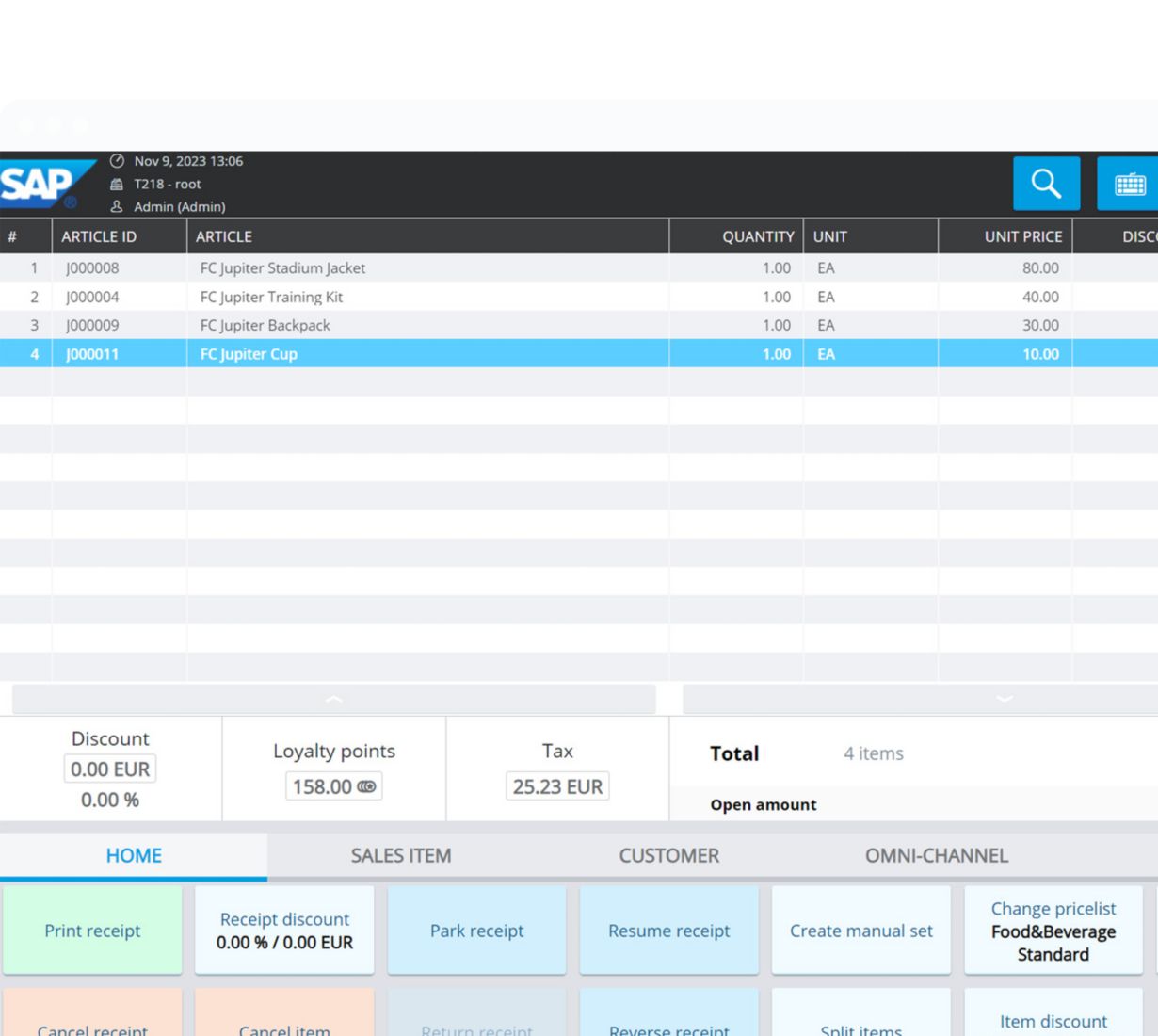
Task: Open the CUSTOMER tab
Action: pyautogui.click(x=668, y=855)
